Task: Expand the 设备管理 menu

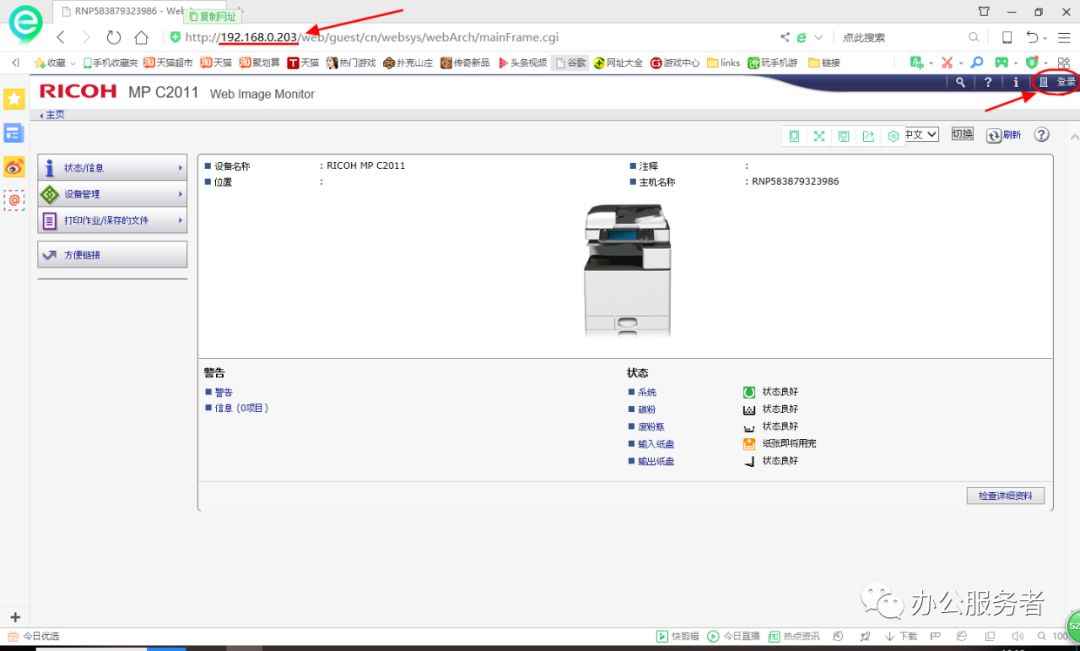Action: (x=112, y=194)
